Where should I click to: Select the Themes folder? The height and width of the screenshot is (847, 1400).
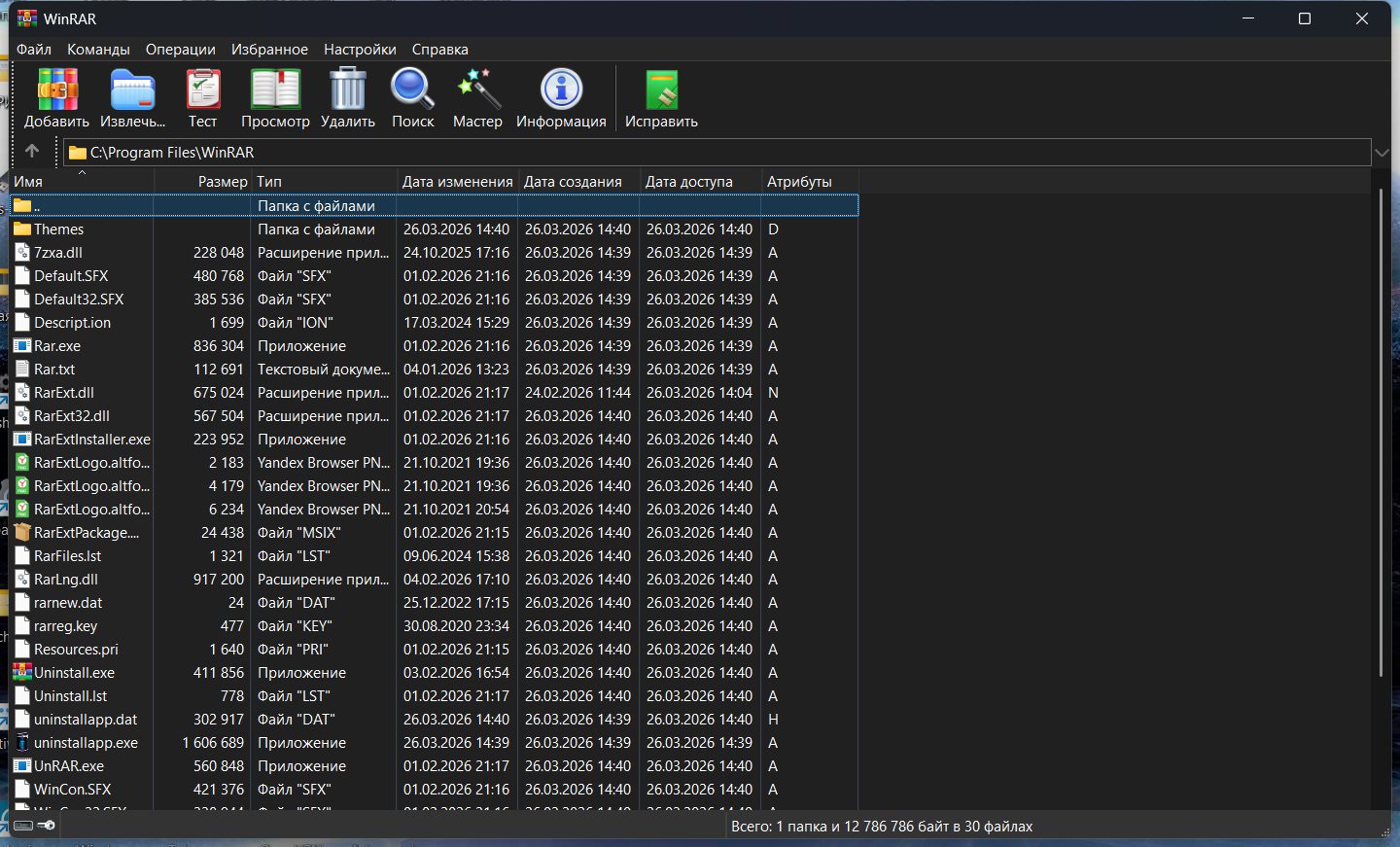[58, 229]
